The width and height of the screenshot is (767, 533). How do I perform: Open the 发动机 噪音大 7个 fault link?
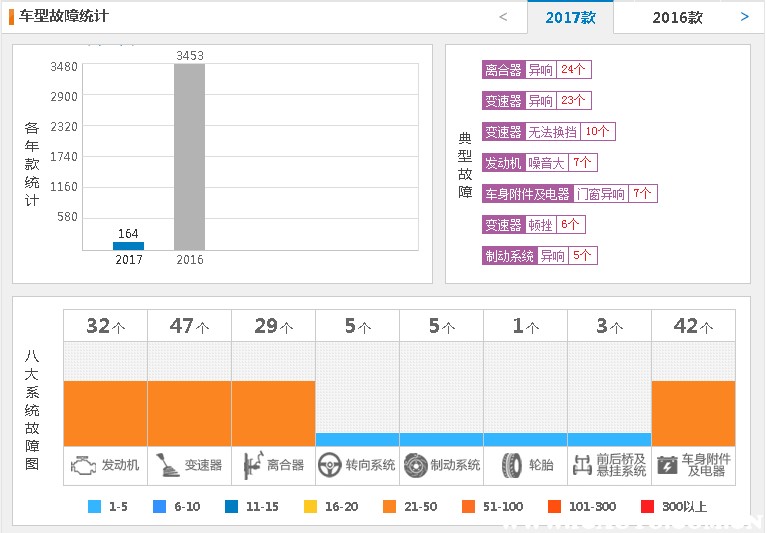click(x=539, y=163)
